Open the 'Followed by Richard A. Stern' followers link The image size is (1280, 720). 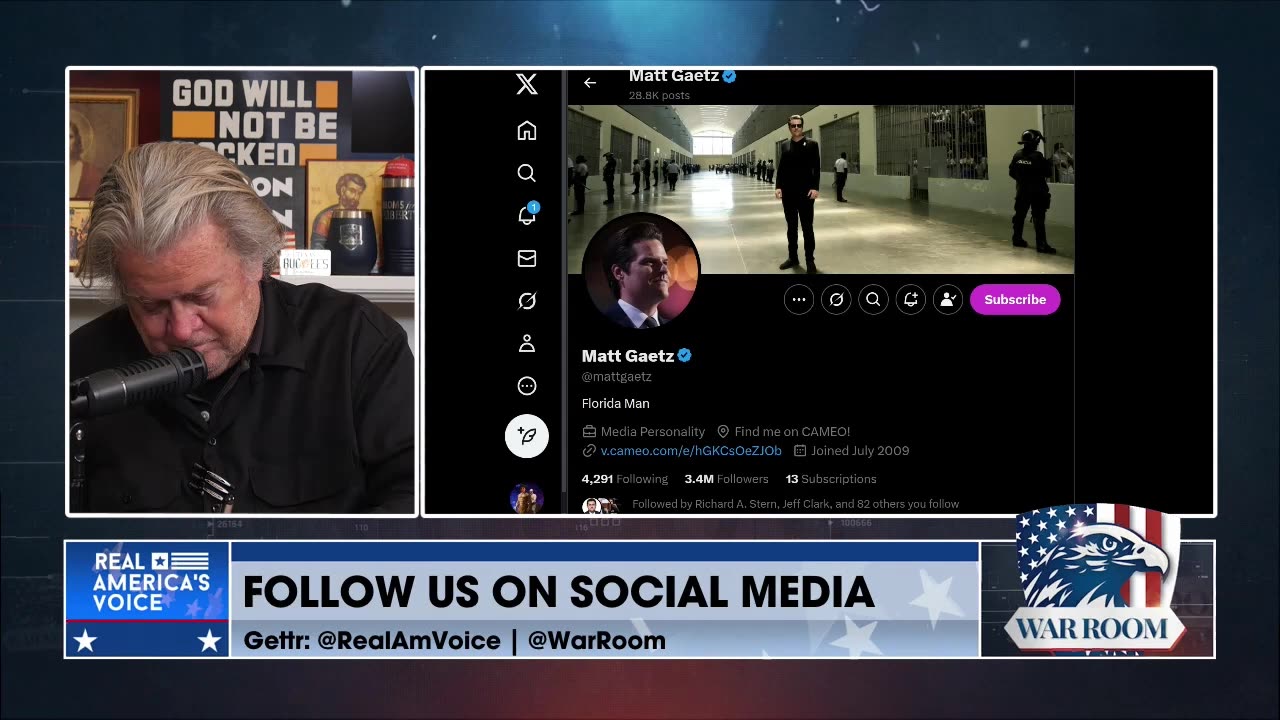(795, 504)
